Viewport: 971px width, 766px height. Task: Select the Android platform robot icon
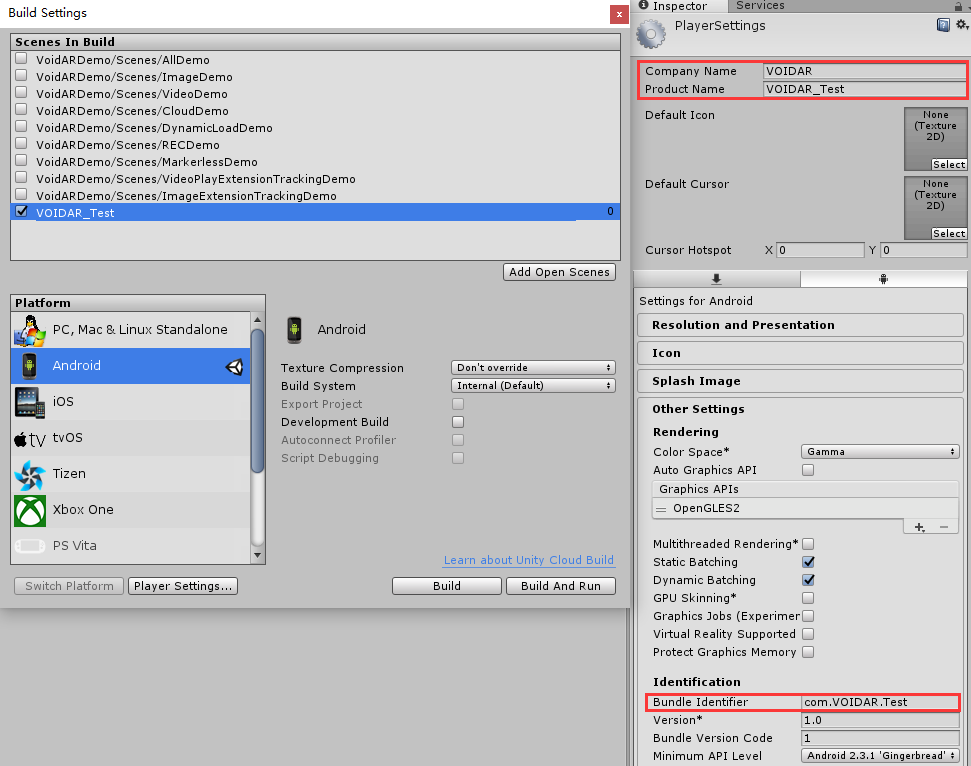click(29, 366)
